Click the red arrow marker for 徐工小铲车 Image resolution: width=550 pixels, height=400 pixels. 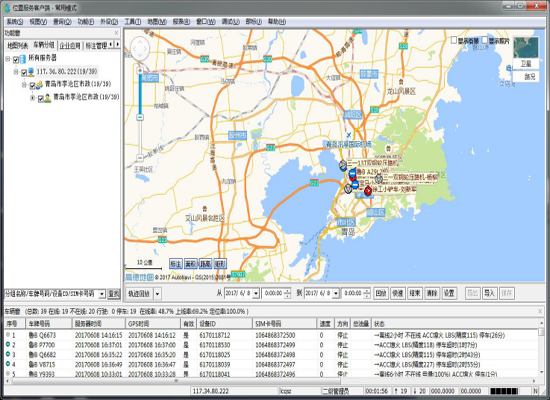(x=368, y=191)
